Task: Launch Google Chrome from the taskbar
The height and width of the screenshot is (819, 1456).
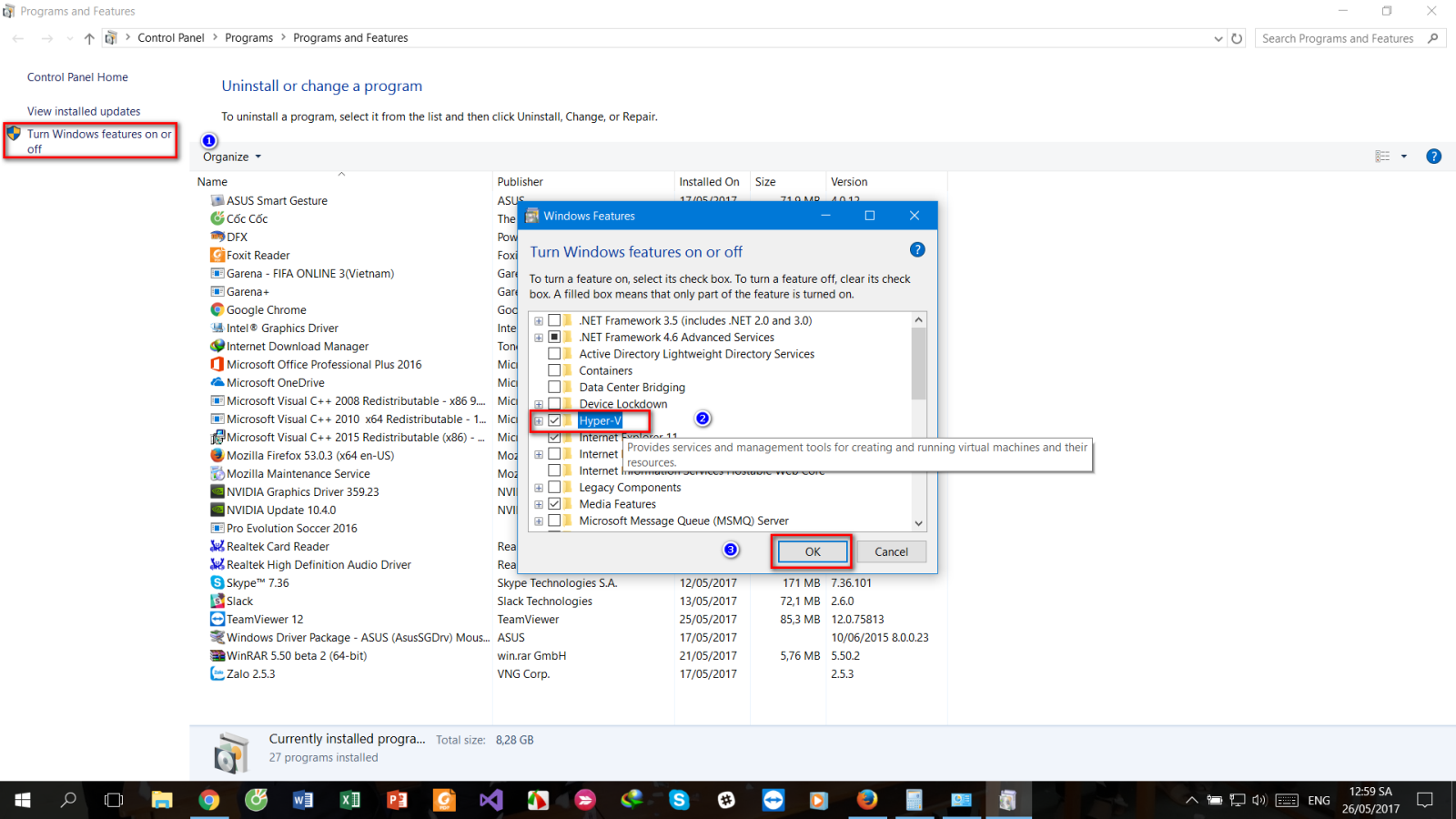Action: click(x=209, y=800)
